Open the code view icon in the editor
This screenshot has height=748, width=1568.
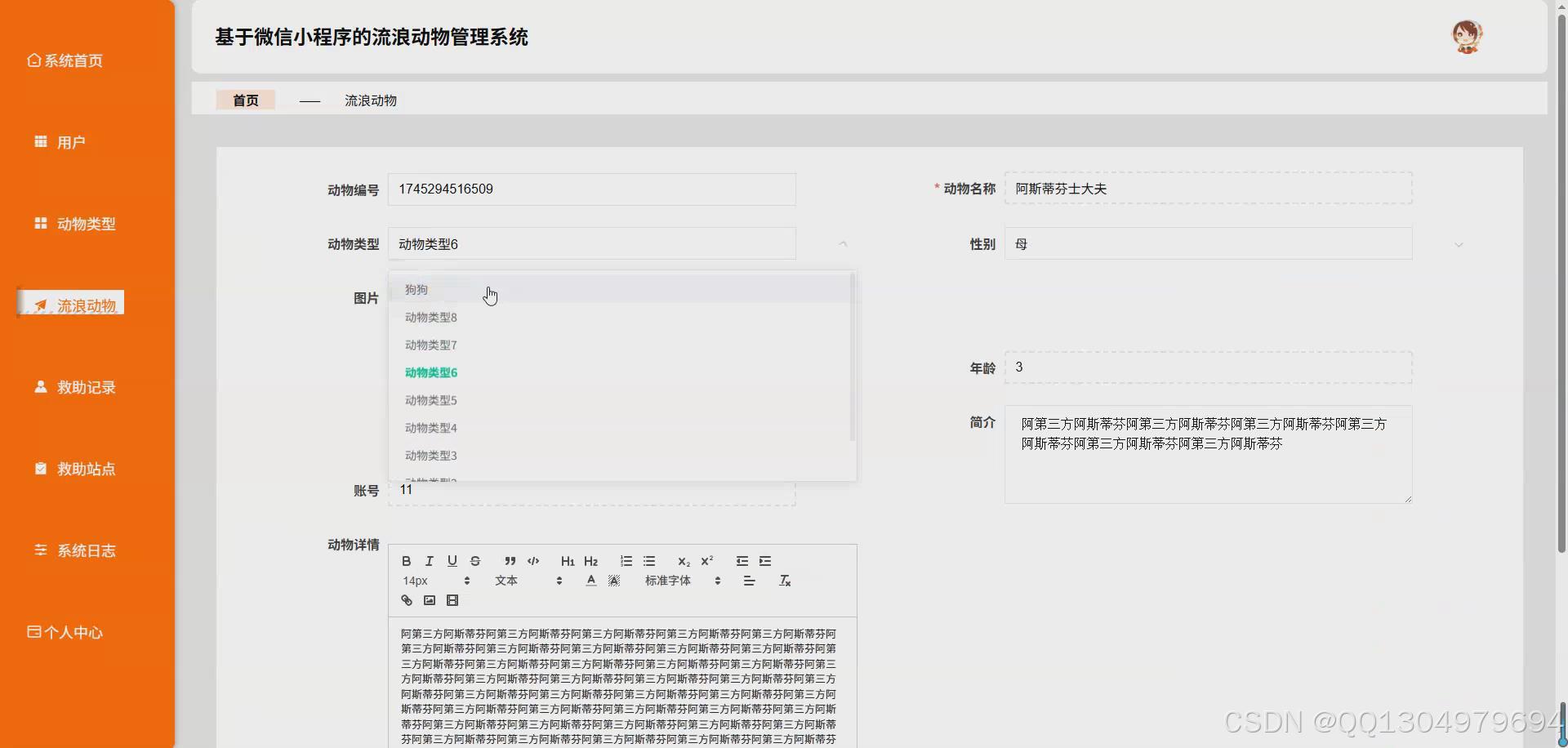(532, 561)
